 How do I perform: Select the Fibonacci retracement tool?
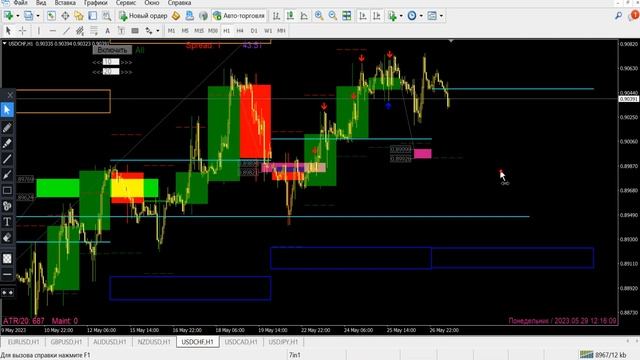click(94, 31)
